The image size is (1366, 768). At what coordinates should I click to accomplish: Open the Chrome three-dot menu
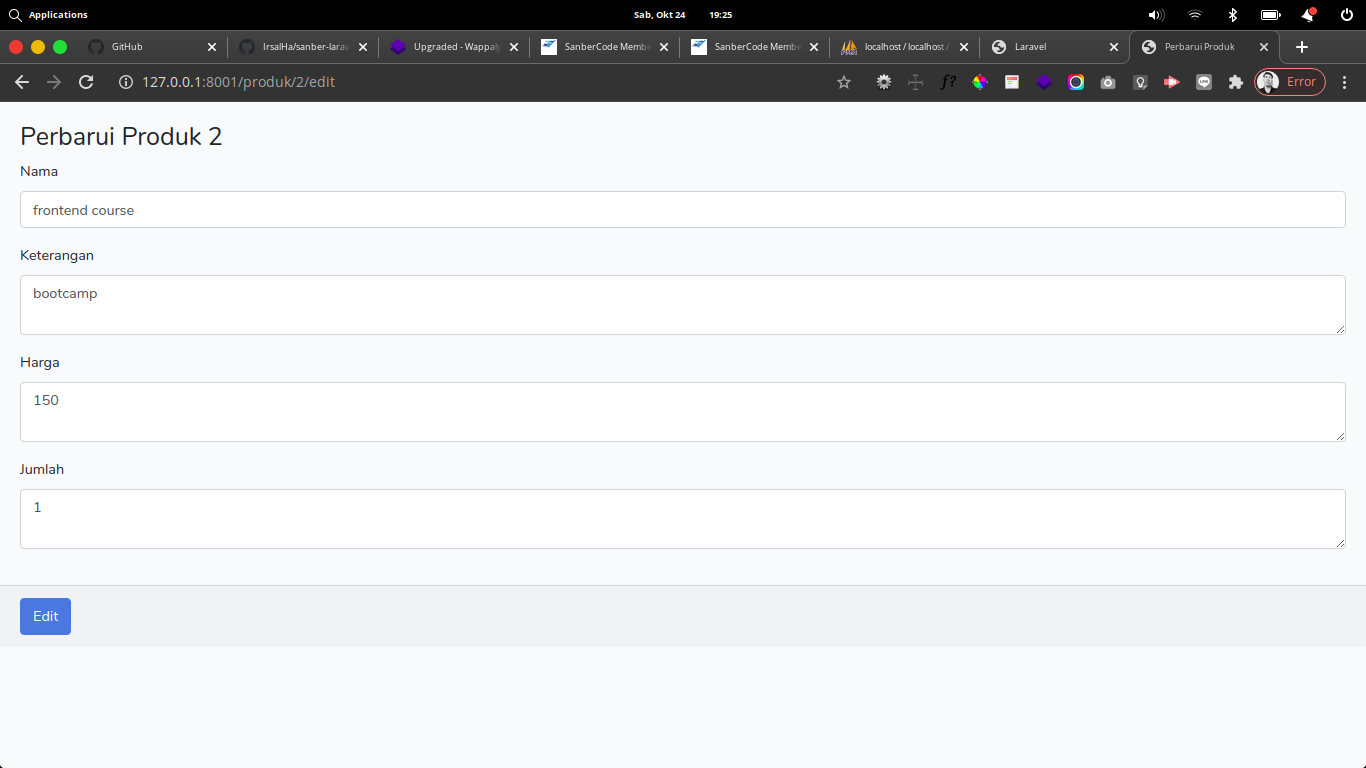(1345, 82)
